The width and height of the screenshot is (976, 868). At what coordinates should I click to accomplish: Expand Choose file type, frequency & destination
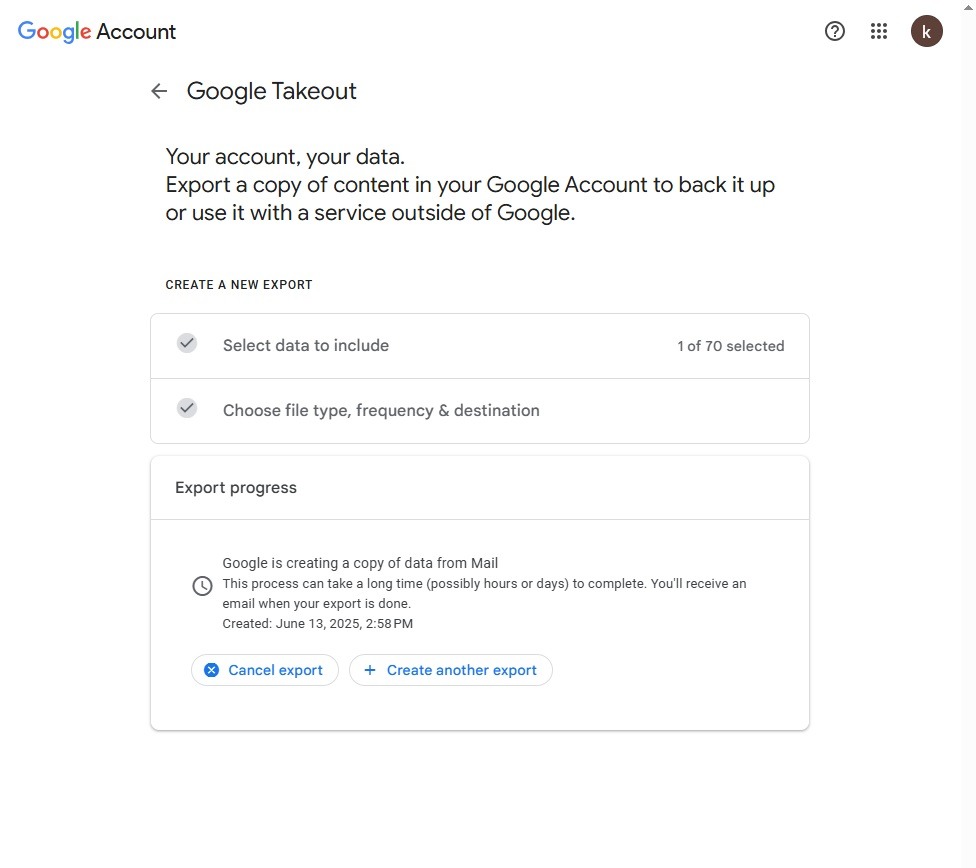[479, 411]
